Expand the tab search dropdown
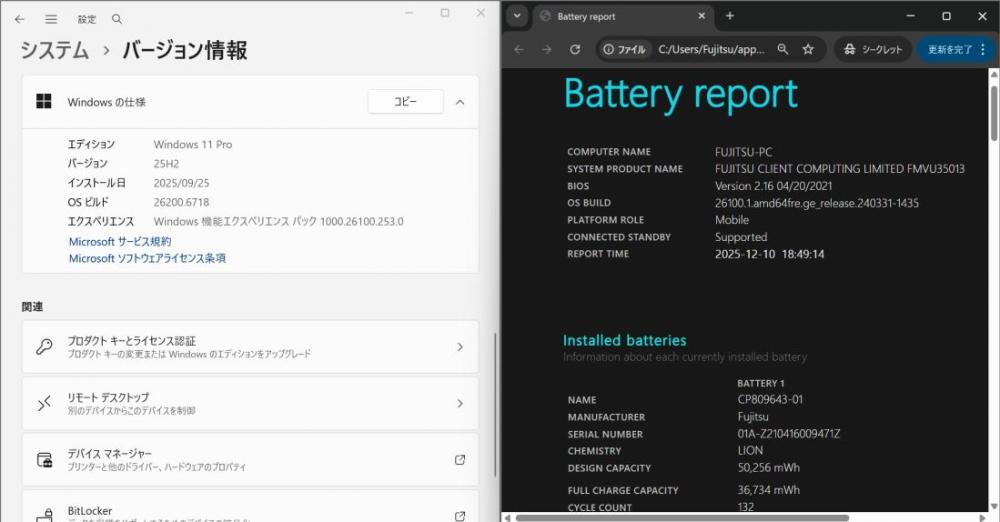Image resolution: width=1000 pixels, height=522 pixels. click(x=516, y=16)
